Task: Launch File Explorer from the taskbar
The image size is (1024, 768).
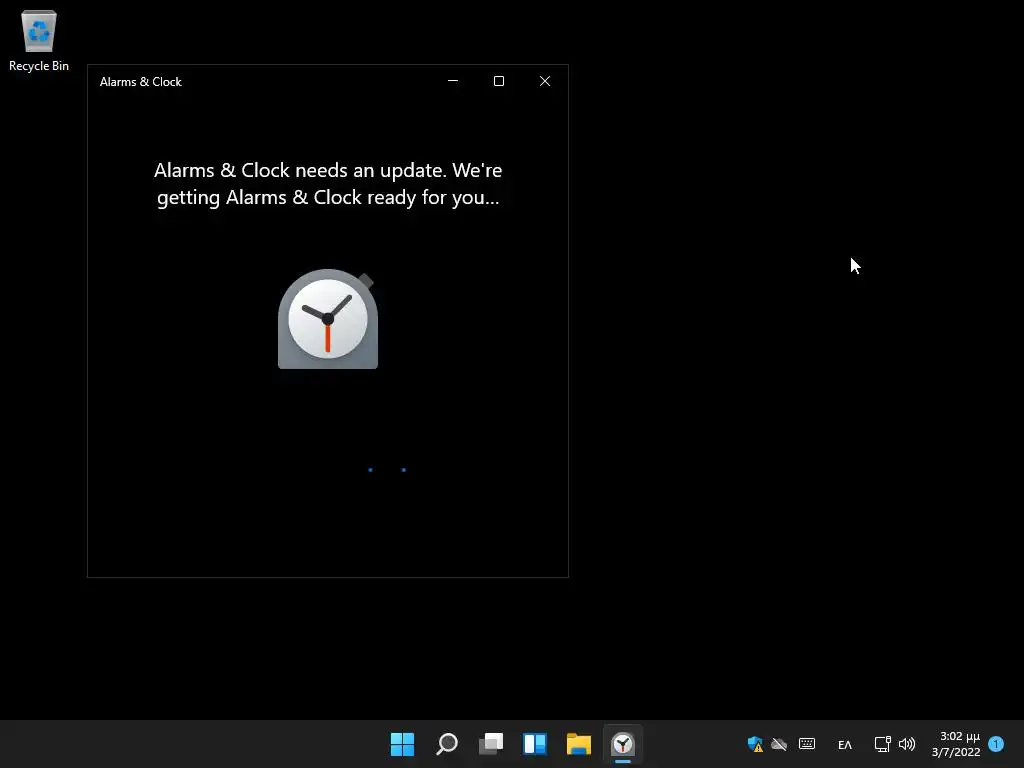Action: coord(579,744)
